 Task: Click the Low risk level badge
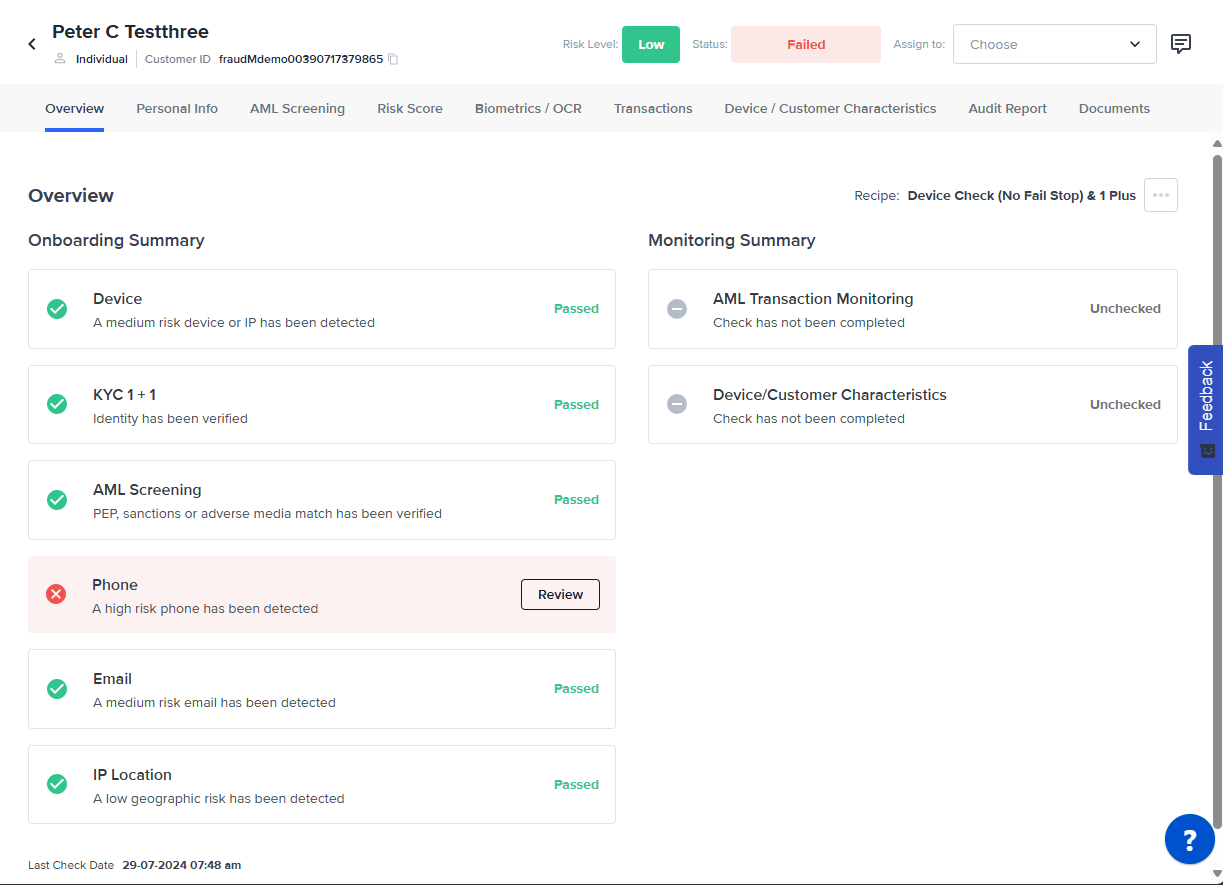coord(651,44)
